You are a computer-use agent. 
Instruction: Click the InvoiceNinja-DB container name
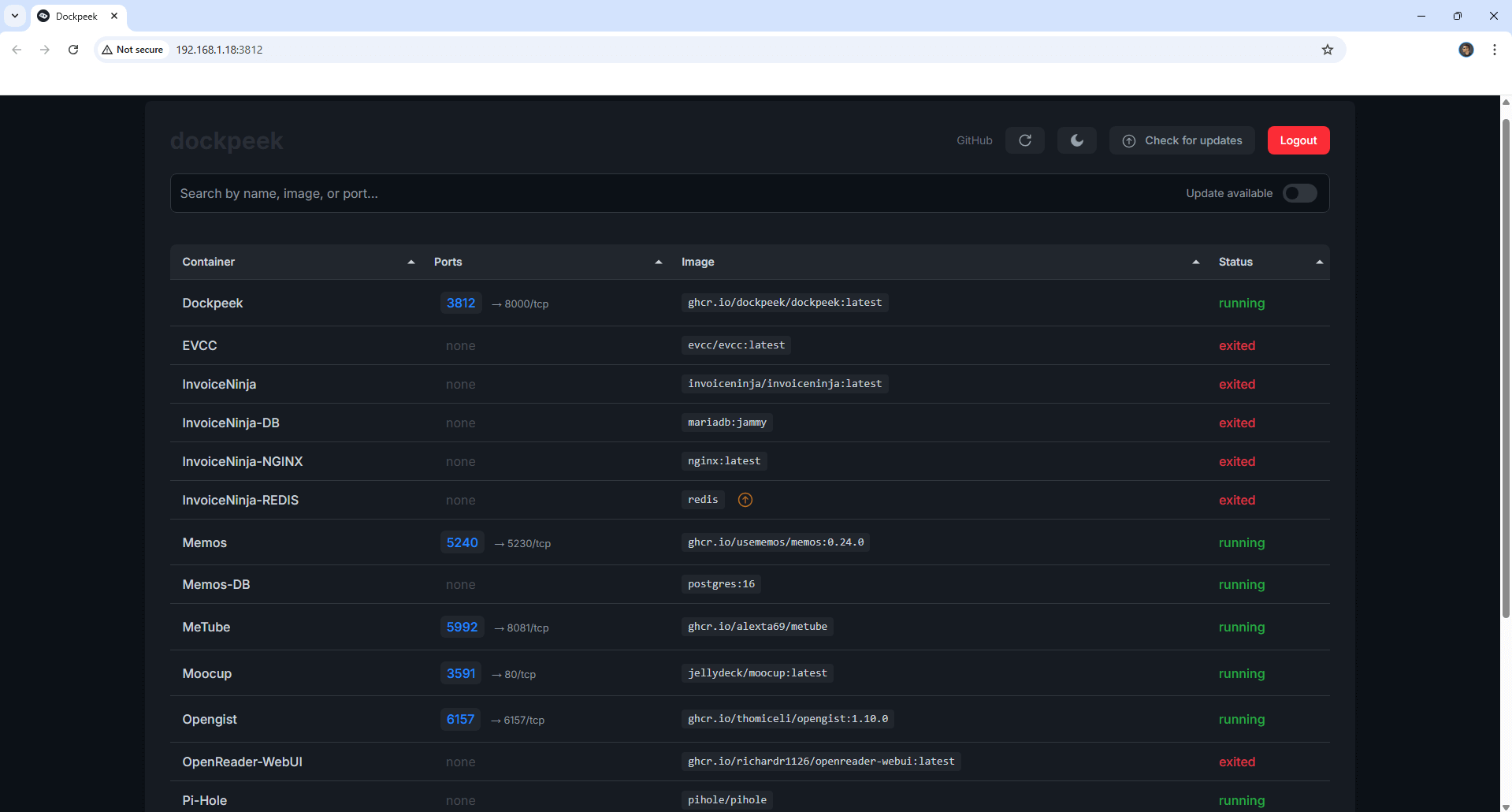231,423
